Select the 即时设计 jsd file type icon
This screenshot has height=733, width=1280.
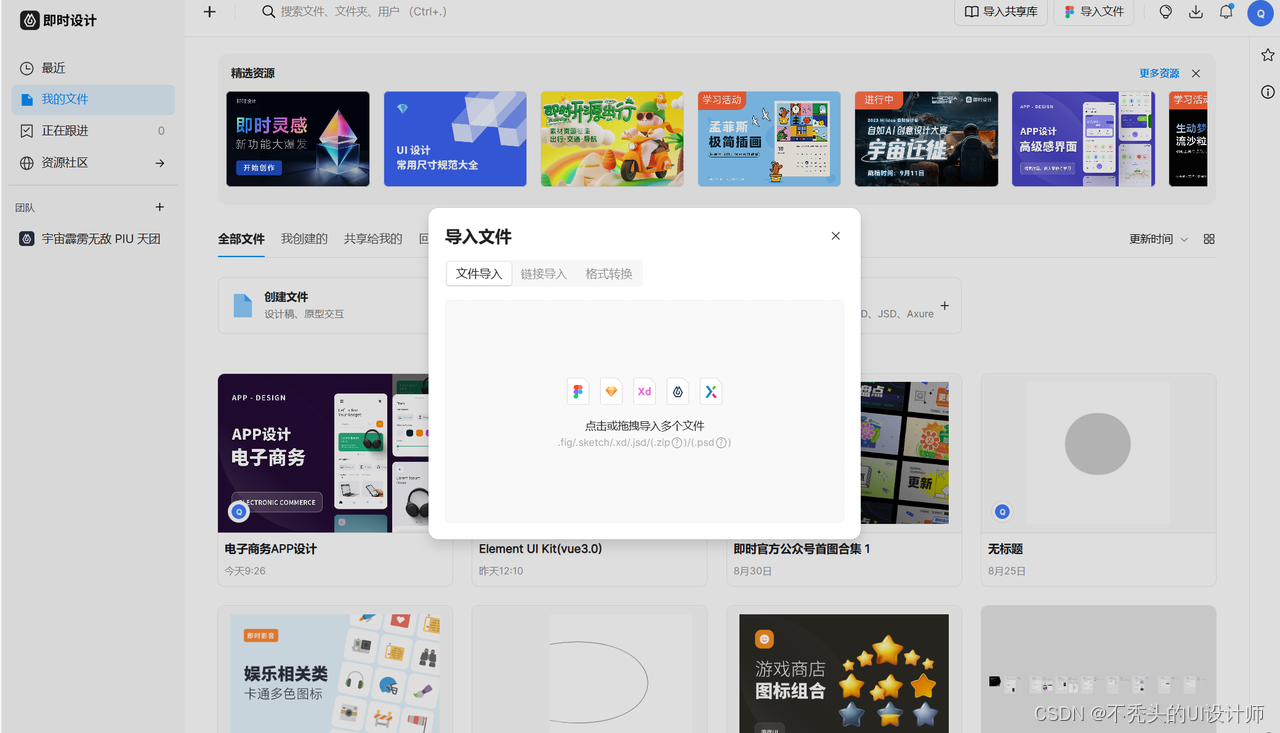tap(678, 392)
